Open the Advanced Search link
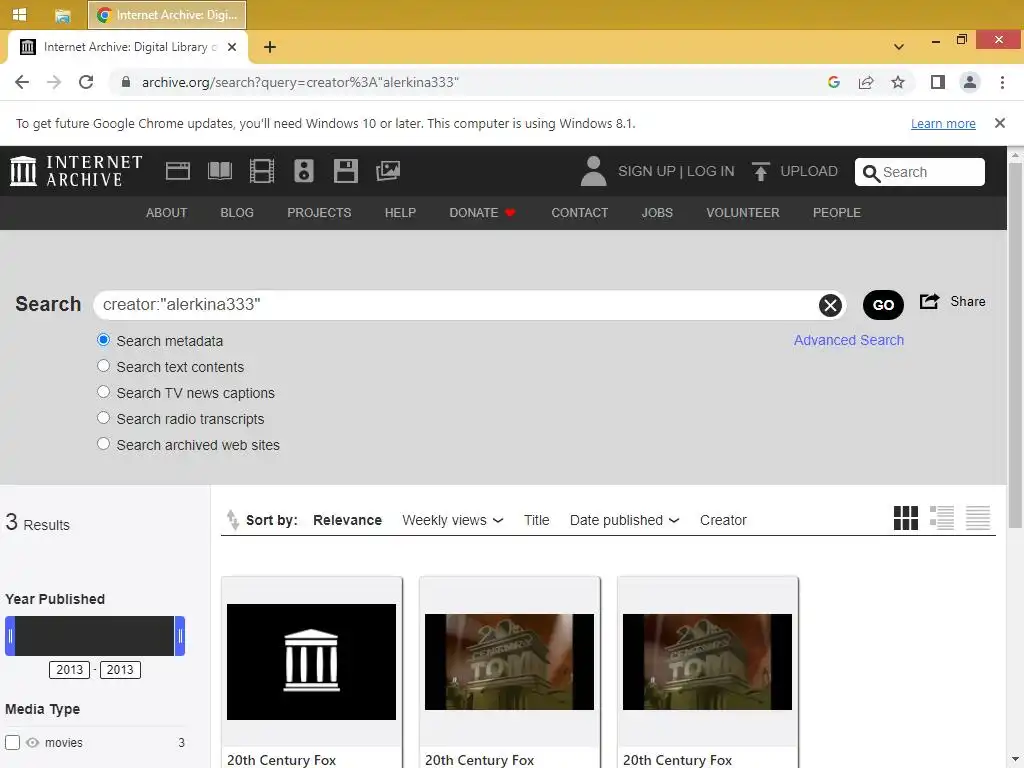 click(848, 340)
